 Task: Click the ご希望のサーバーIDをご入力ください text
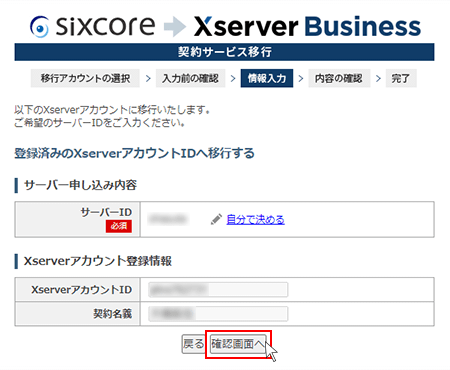click(100, 123)
